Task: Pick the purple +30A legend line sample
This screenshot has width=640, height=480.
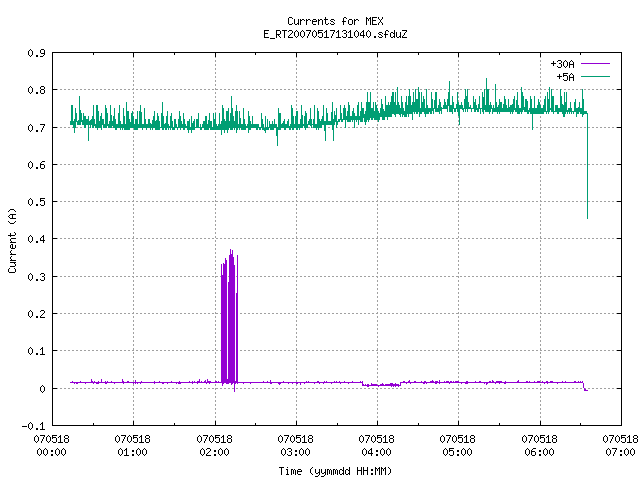Action: 596,64
